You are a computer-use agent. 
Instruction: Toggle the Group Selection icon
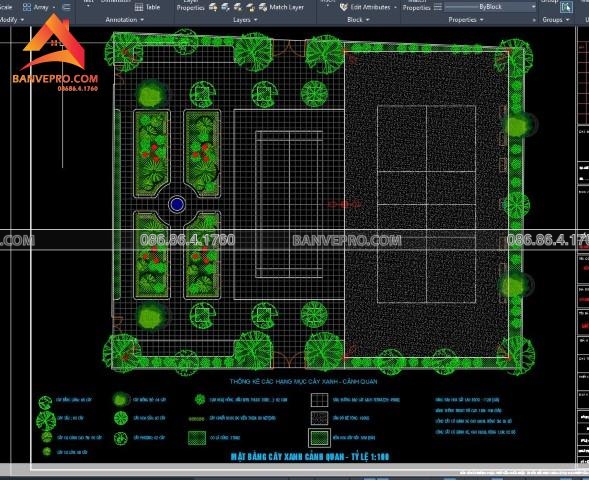[x=566, y=8]
